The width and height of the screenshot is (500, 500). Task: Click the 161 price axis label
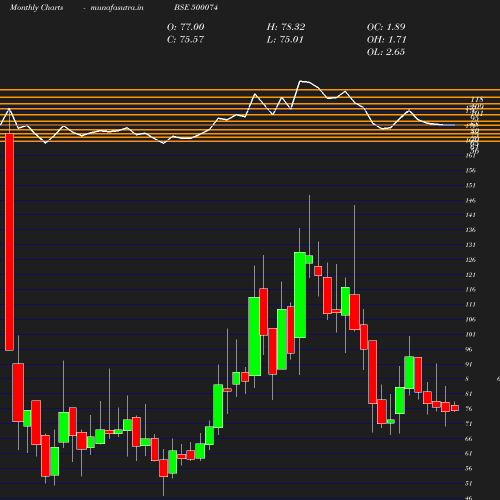470,155
